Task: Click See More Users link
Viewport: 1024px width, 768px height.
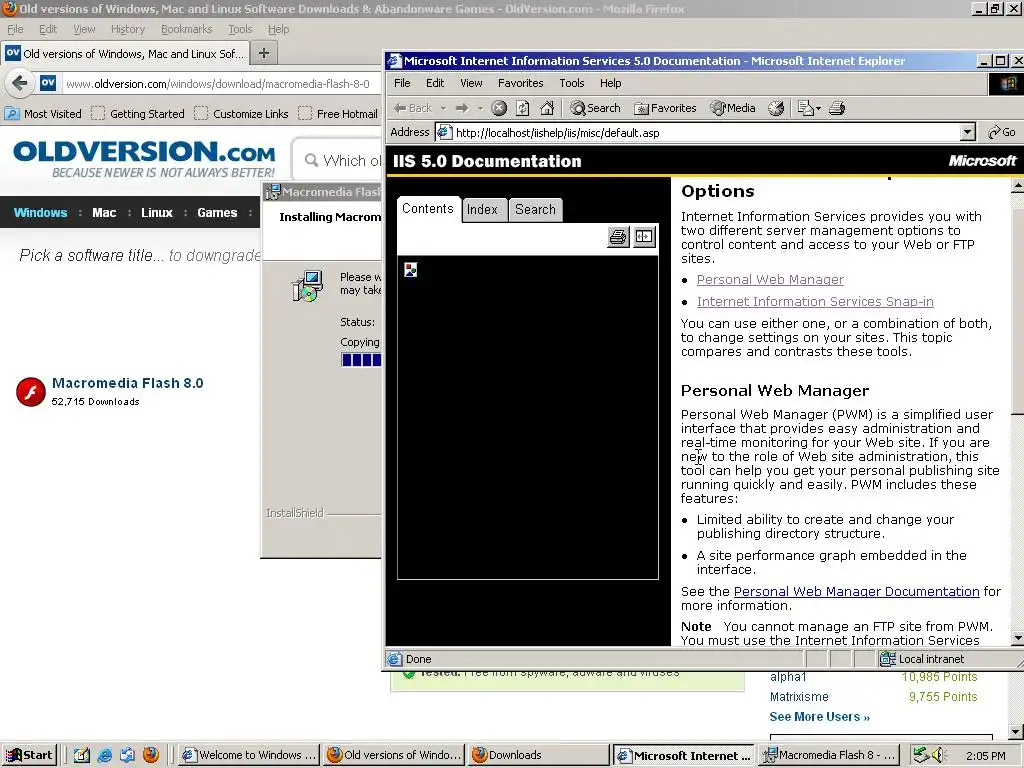Action: (820, 717)
